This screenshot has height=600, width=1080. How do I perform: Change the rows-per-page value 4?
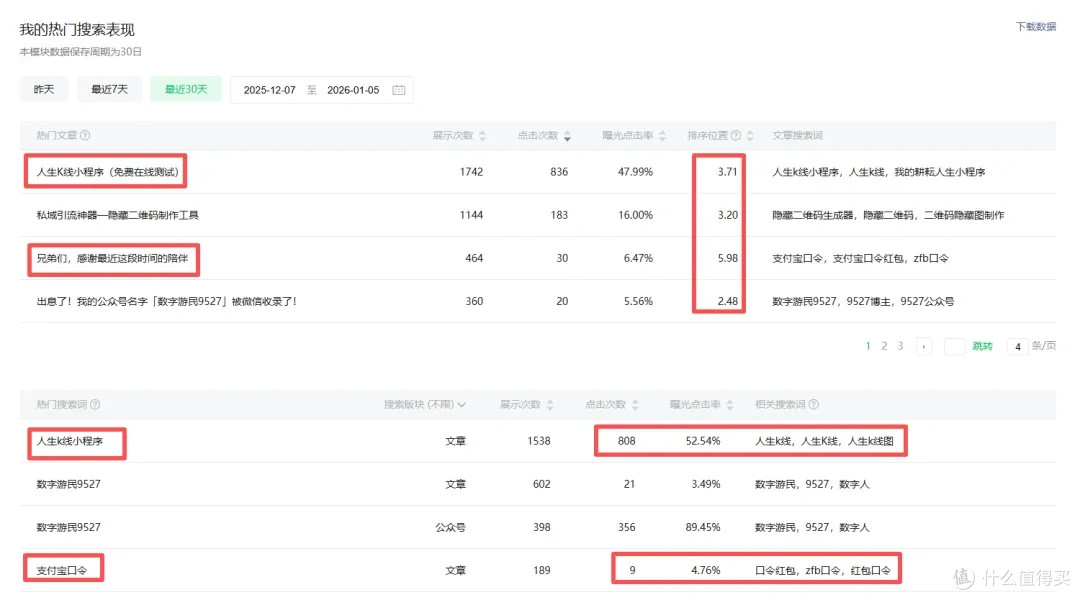[x=1017, y=346]
